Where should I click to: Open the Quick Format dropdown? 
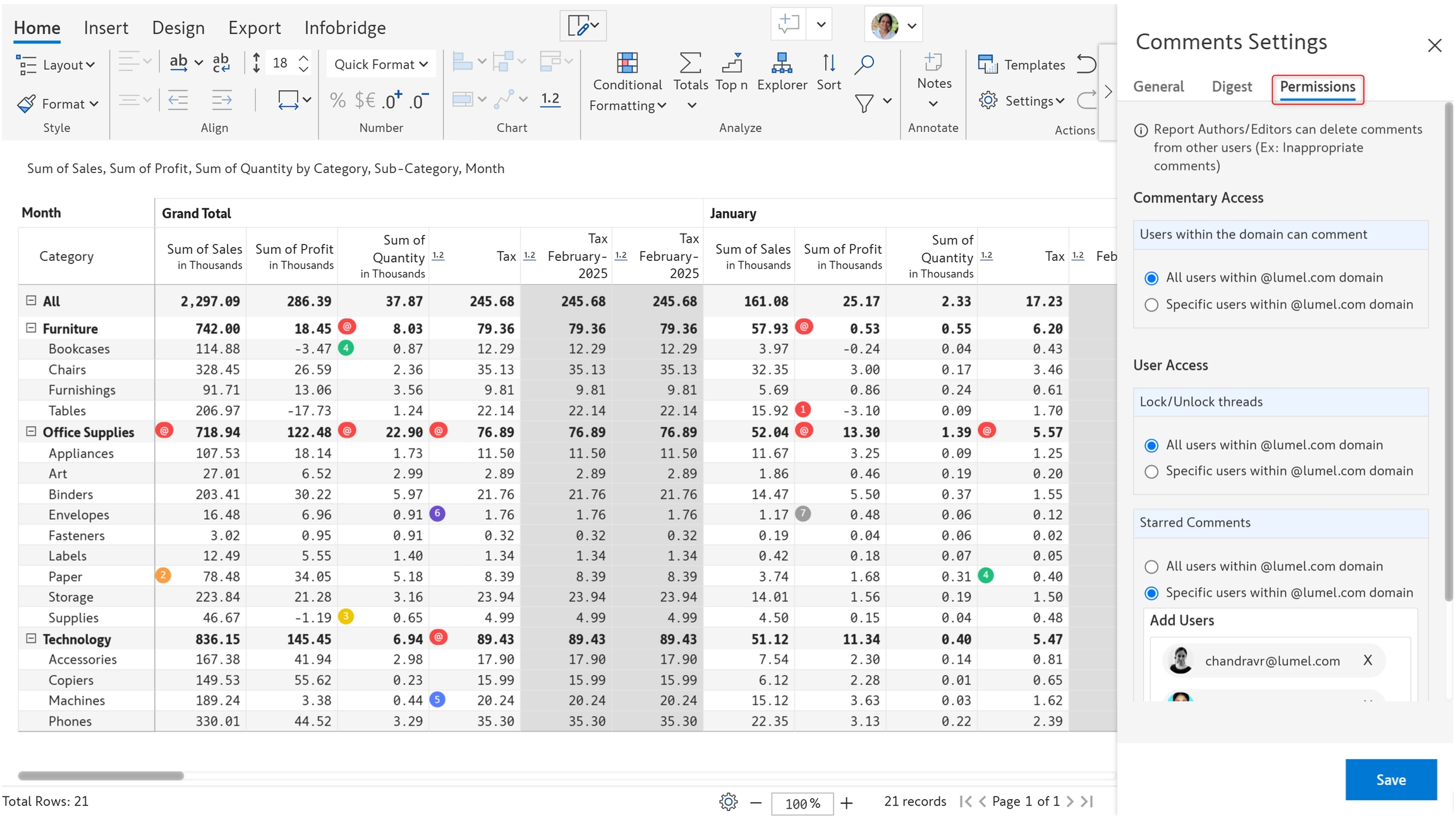(380, 64)
